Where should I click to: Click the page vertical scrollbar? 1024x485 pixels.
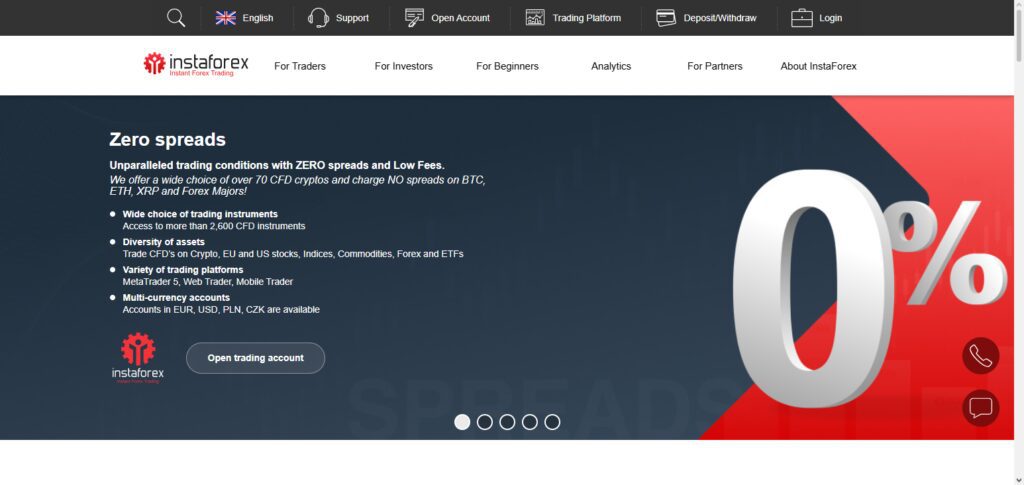point(1019,242)
